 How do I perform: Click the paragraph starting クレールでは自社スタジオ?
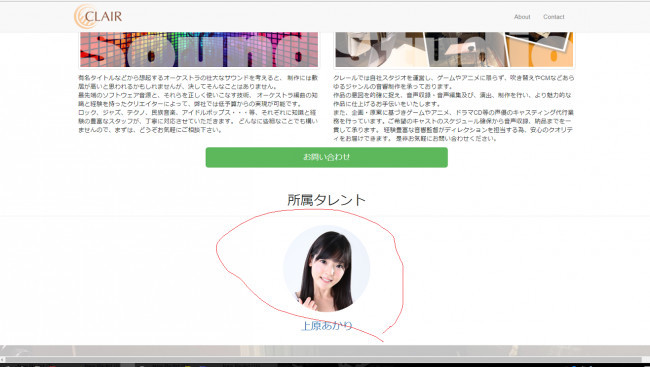coord(454,108)
